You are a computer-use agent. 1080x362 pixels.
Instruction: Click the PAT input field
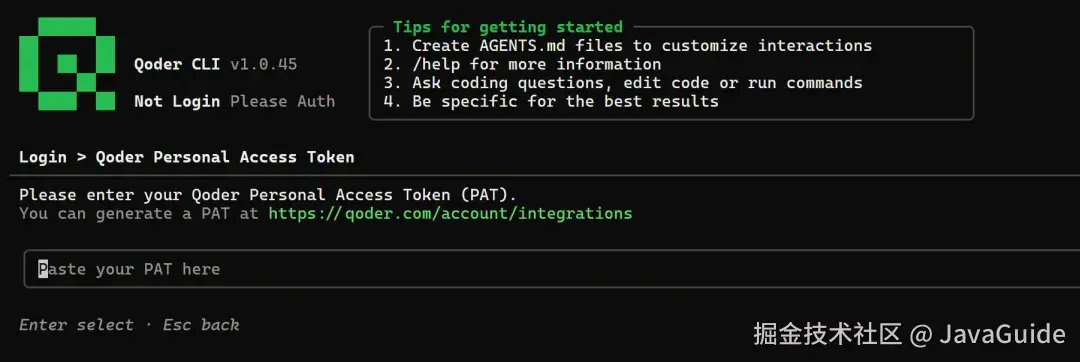tap(551, 268)
